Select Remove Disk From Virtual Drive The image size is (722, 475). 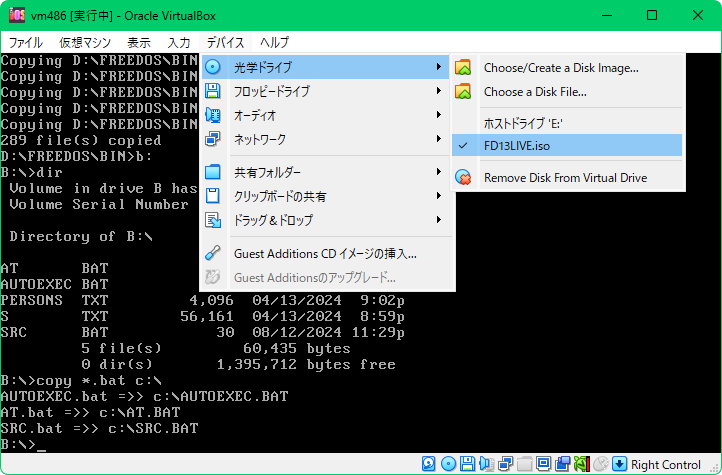[567, 178]
